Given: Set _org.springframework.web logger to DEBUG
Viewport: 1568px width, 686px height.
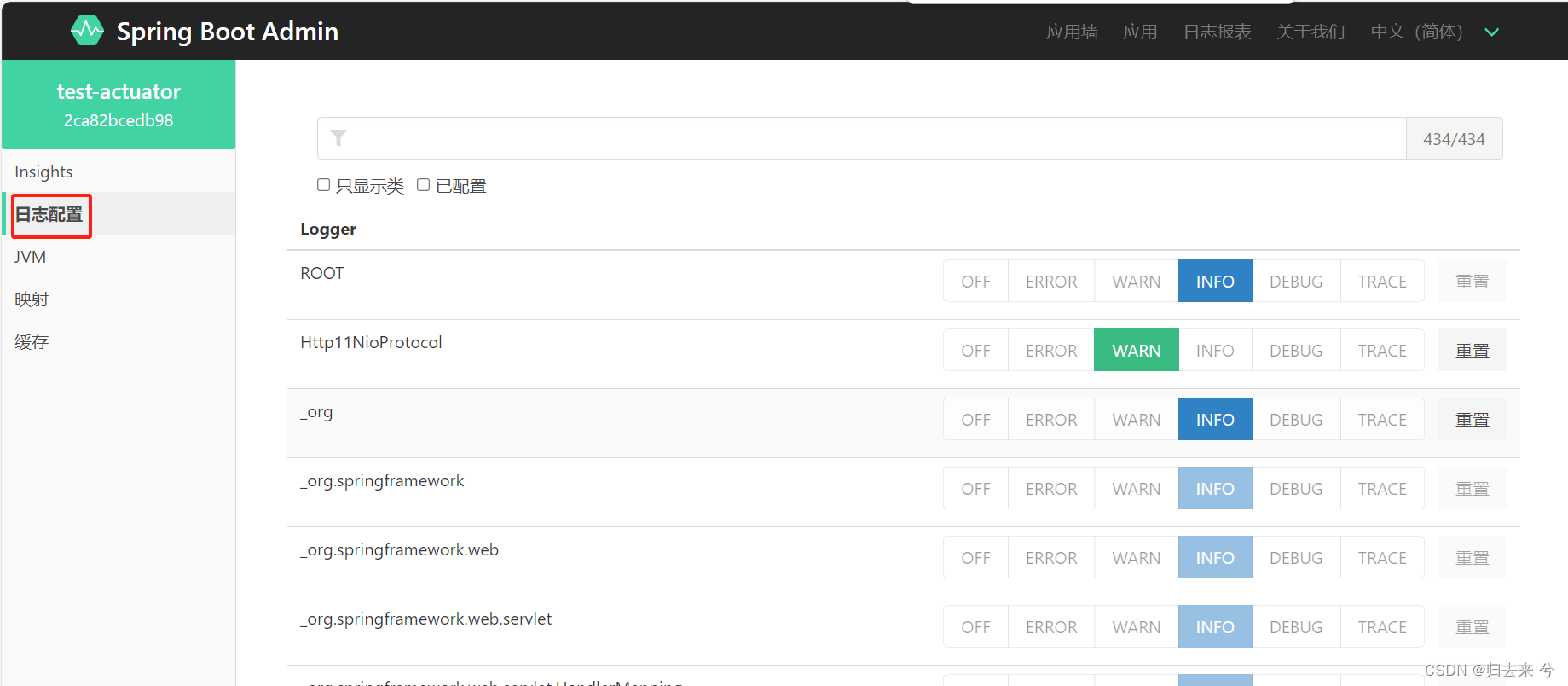Looking at the screenshot, I should (x=1296, y=557).
